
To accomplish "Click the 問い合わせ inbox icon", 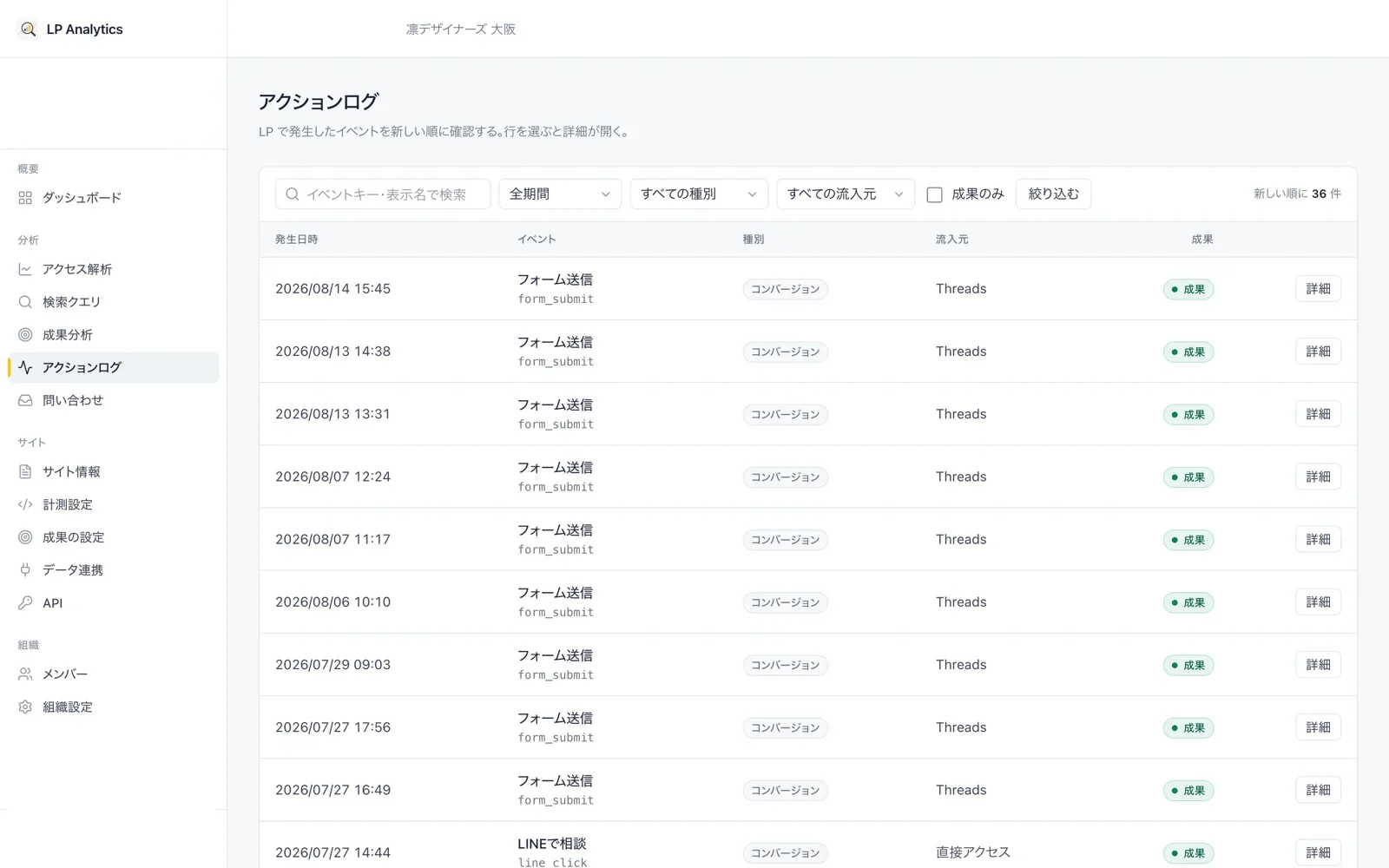I will [25, 400].
